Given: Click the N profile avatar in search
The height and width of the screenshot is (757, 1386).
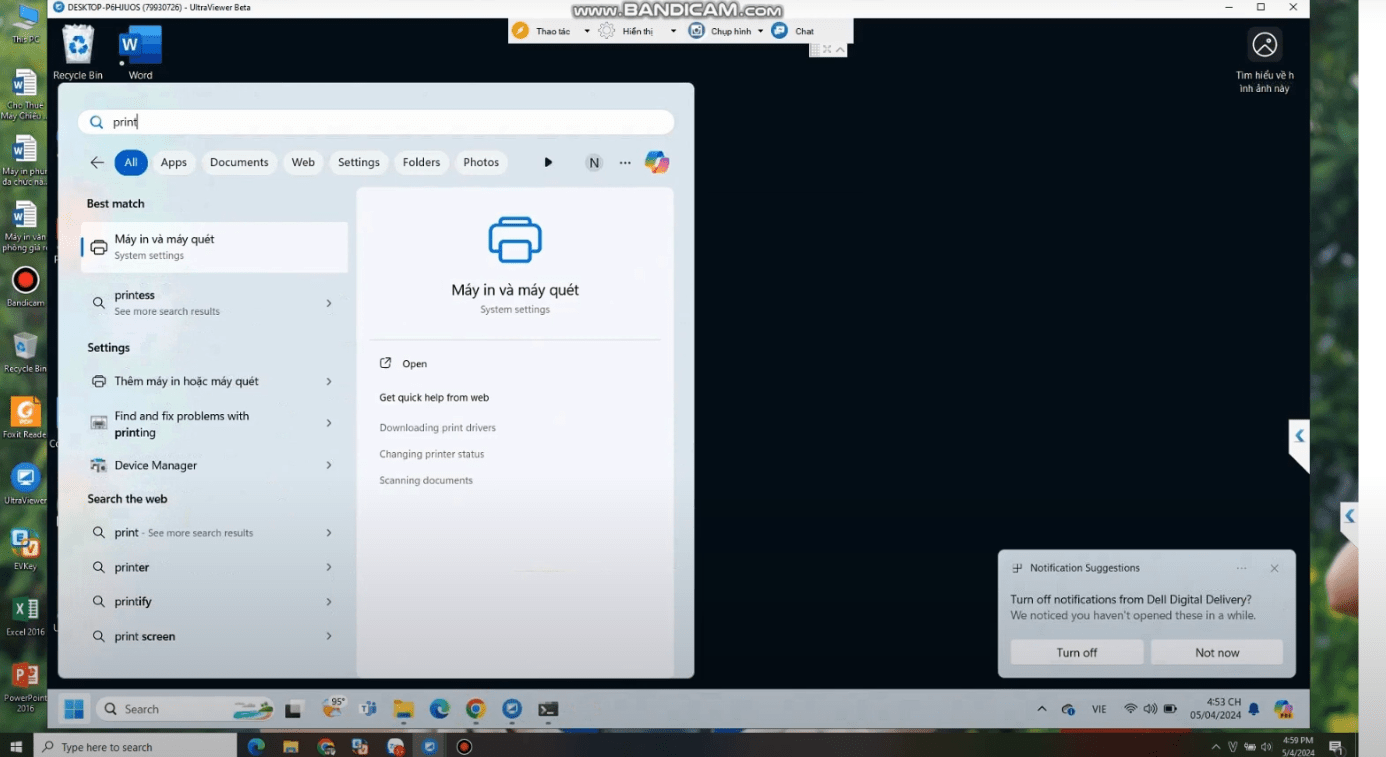Looking at the screenshot, I should coord(594,162).
